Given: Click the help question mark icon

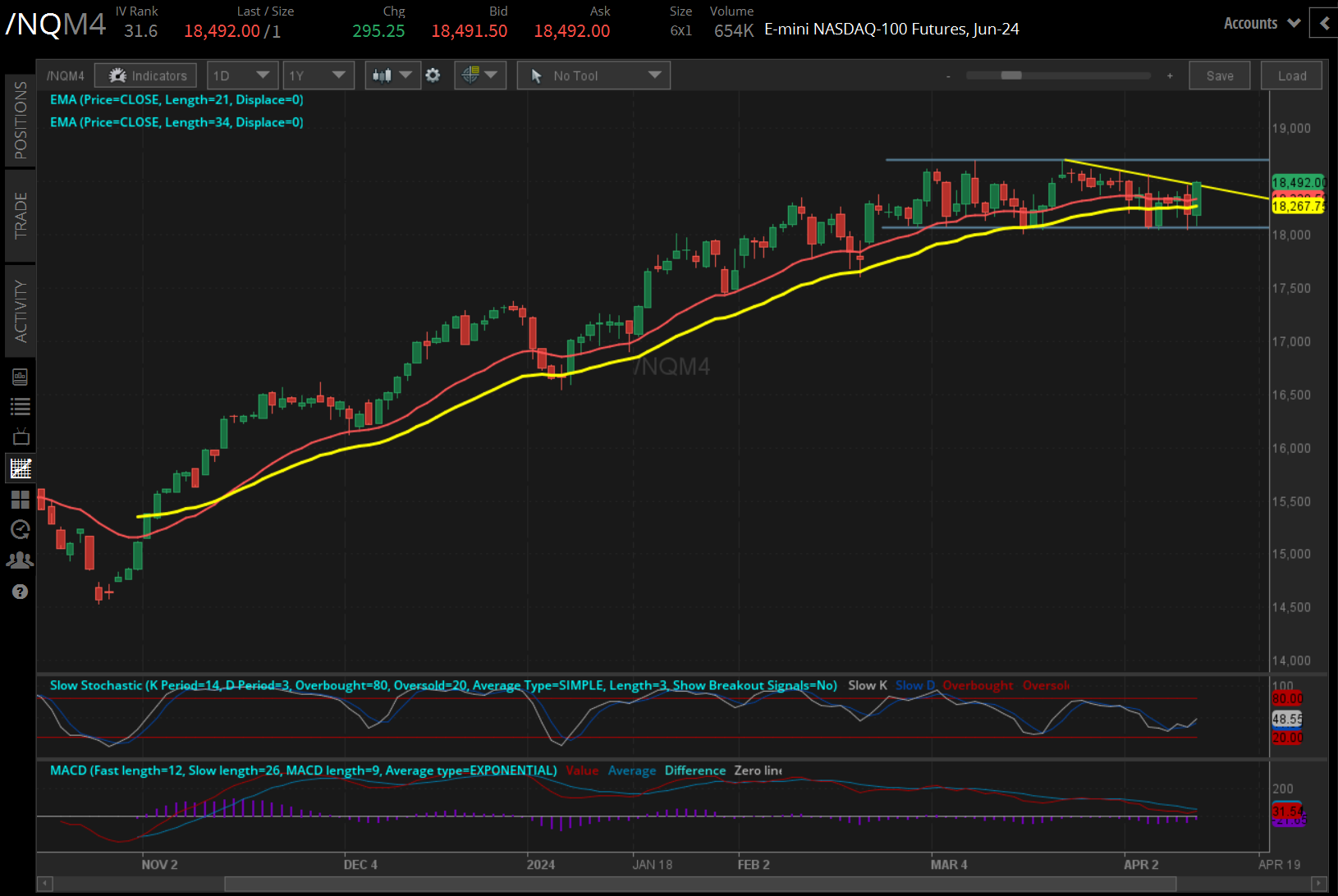Looking at the screenshot, I should (21, 592).
